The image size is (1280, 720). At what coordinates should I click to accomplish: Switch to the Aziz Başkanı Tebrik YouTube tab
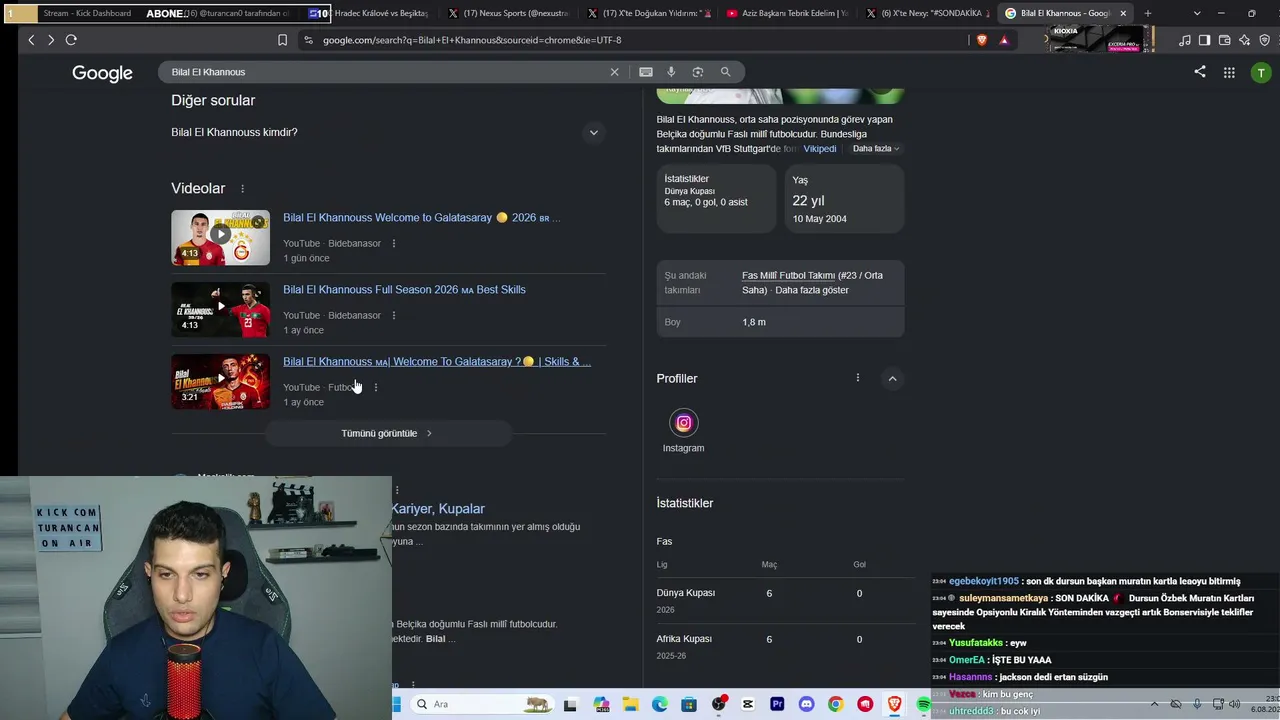click(x=787, y=13)
